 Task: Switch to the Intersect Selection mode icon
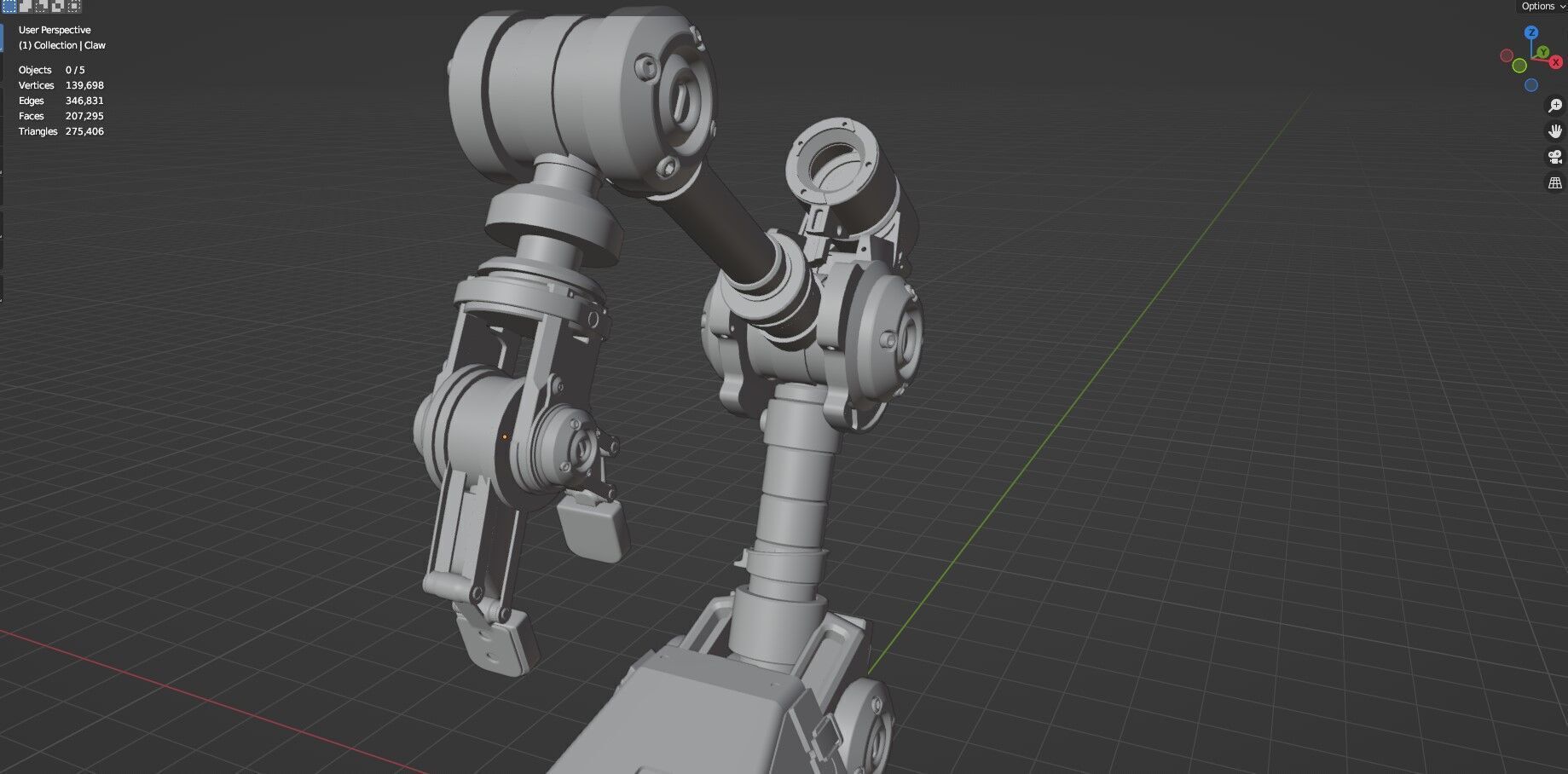coord(74,6)
